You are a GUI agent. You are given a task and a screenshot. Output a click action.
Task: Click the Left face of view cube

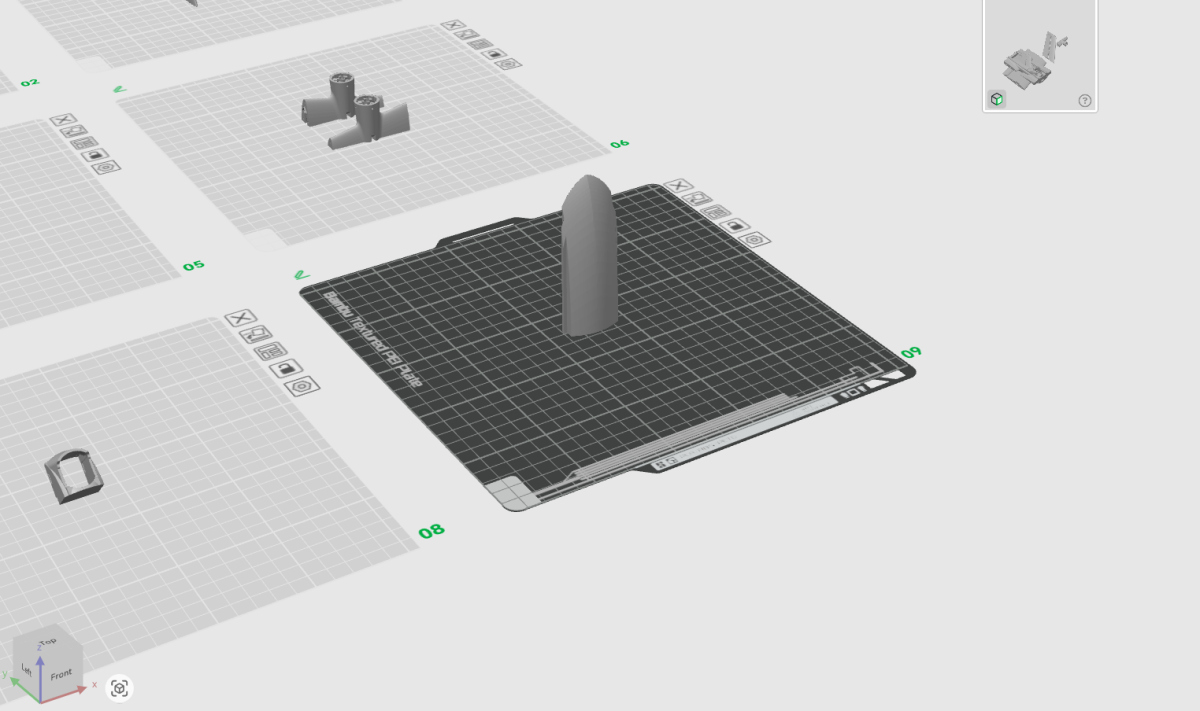point(26,668)
